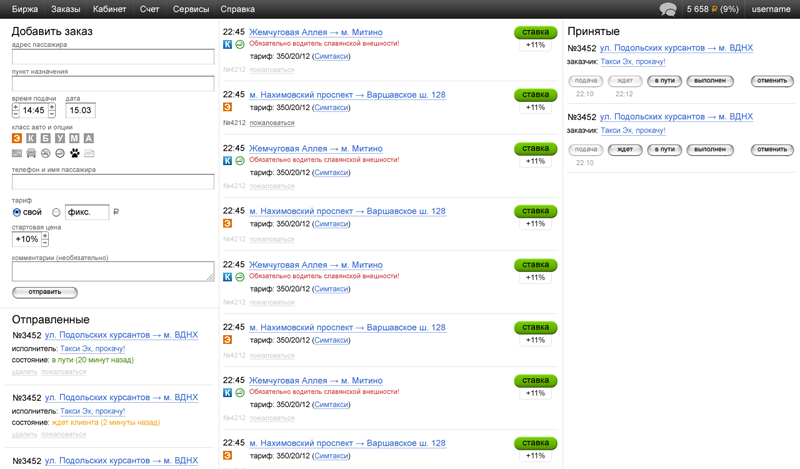Screen dimensions: 800x469
Task: Open the username account menu
Action: point(771,9)
